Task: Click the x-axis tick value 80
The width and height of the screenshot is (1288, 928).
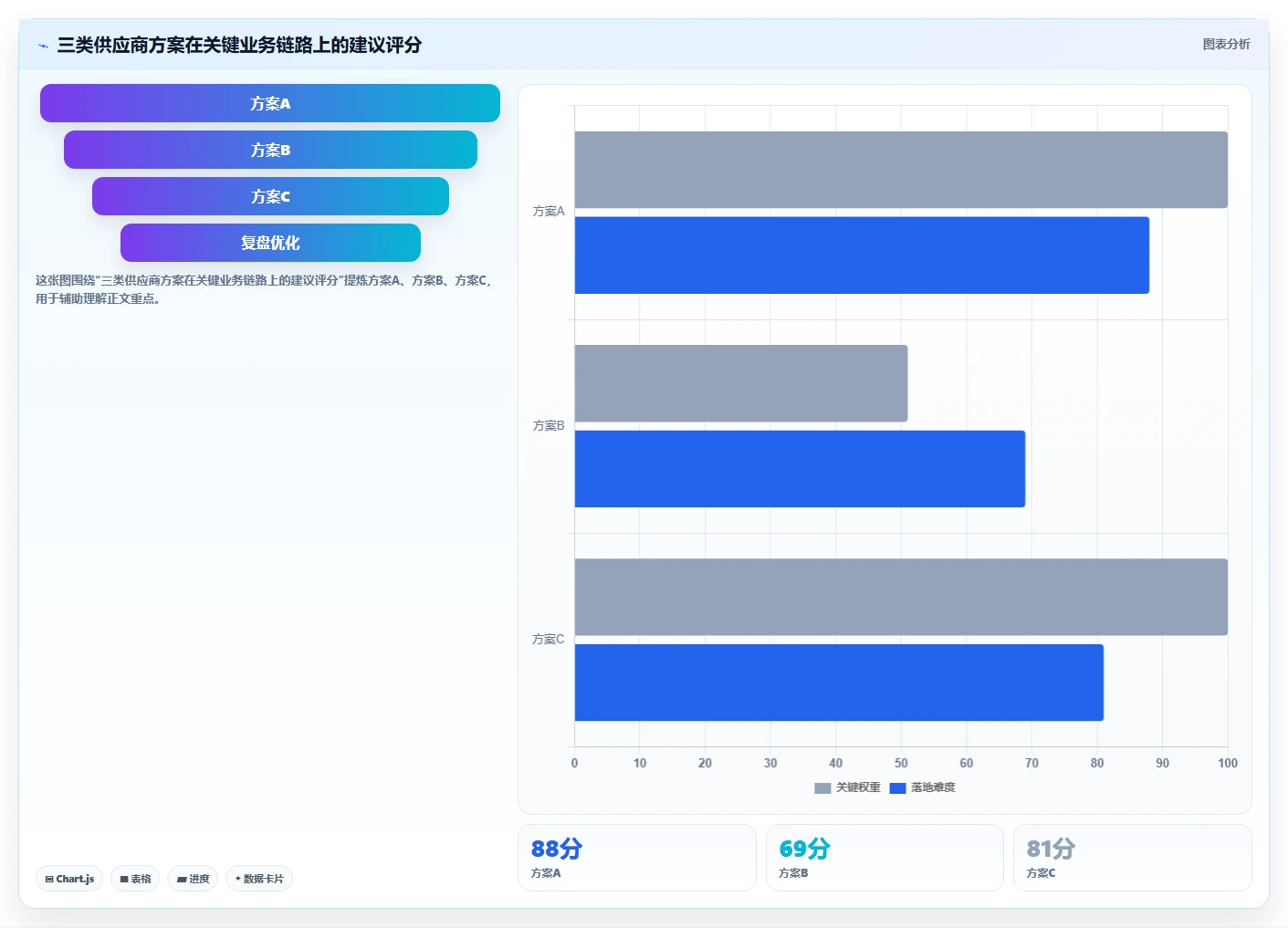Action: pos(1097,764)
